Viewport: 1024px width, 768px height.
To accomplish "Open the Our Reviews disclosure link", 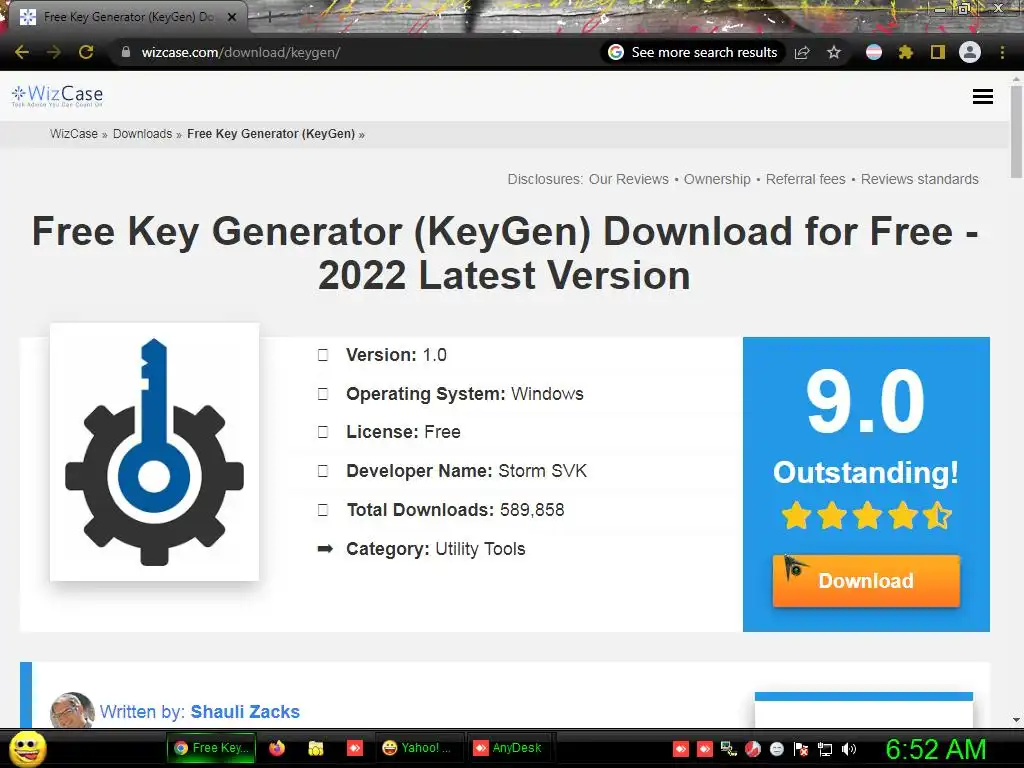I will (x=628, y=179).
